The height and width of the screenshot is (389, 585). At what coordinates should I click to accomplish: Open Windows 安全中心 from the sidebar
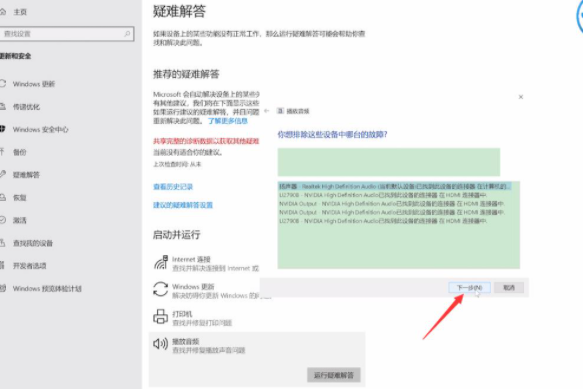point(40,129)
